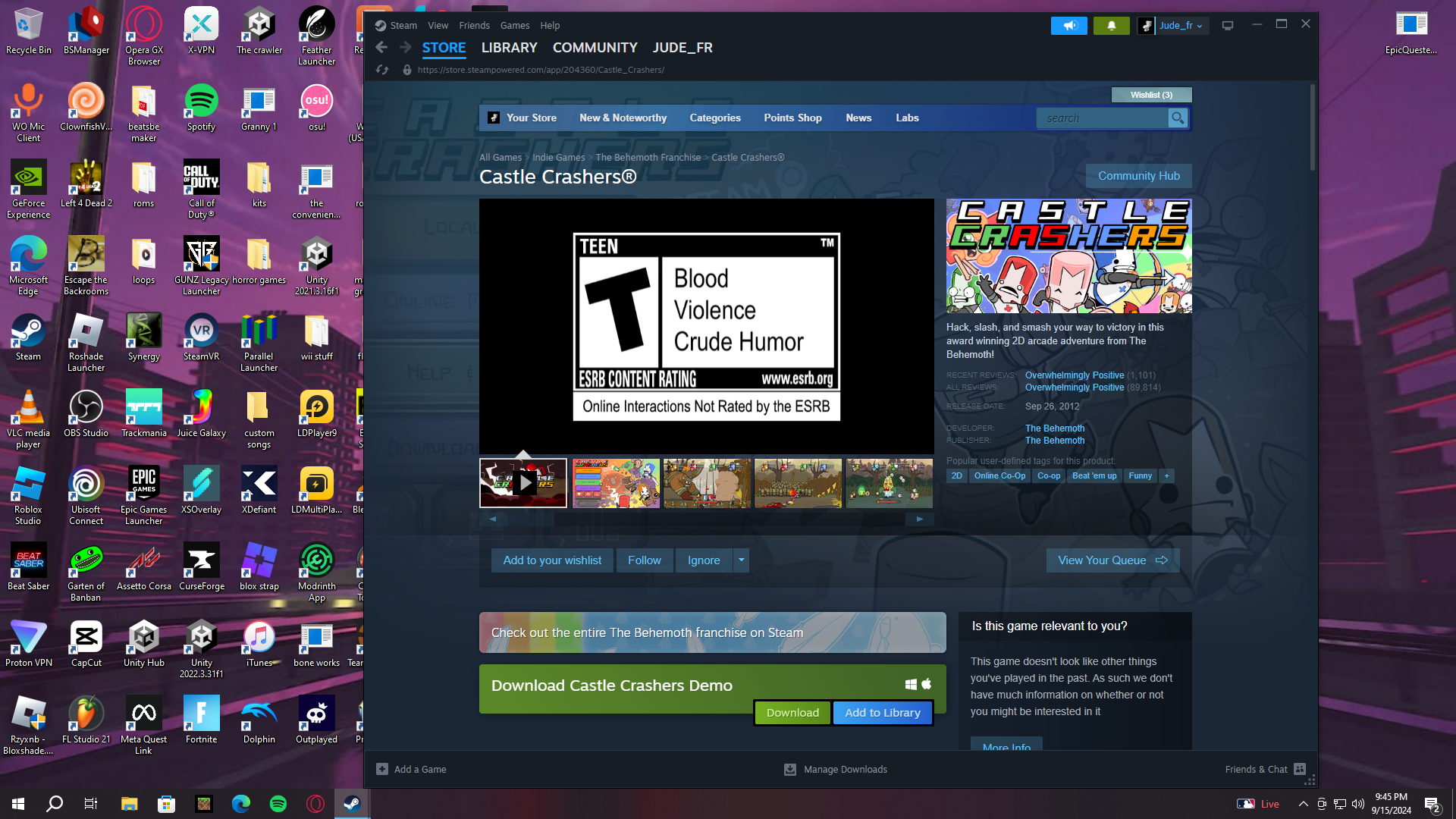Image resolution: width=1456 pixels, height=819 pixels.
Task: Expand the Ignore options dropdown arrow
Action: coord(741,560)
